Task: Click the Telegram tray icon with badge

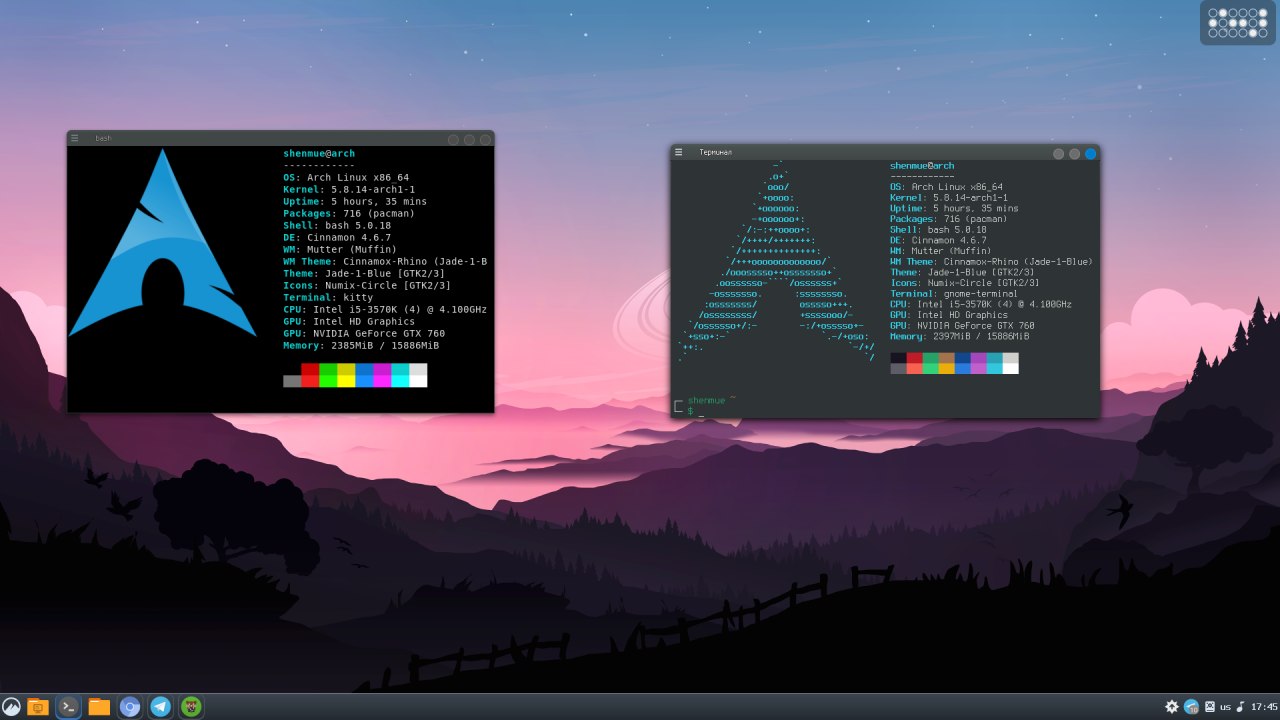Action: (1191, 707)
